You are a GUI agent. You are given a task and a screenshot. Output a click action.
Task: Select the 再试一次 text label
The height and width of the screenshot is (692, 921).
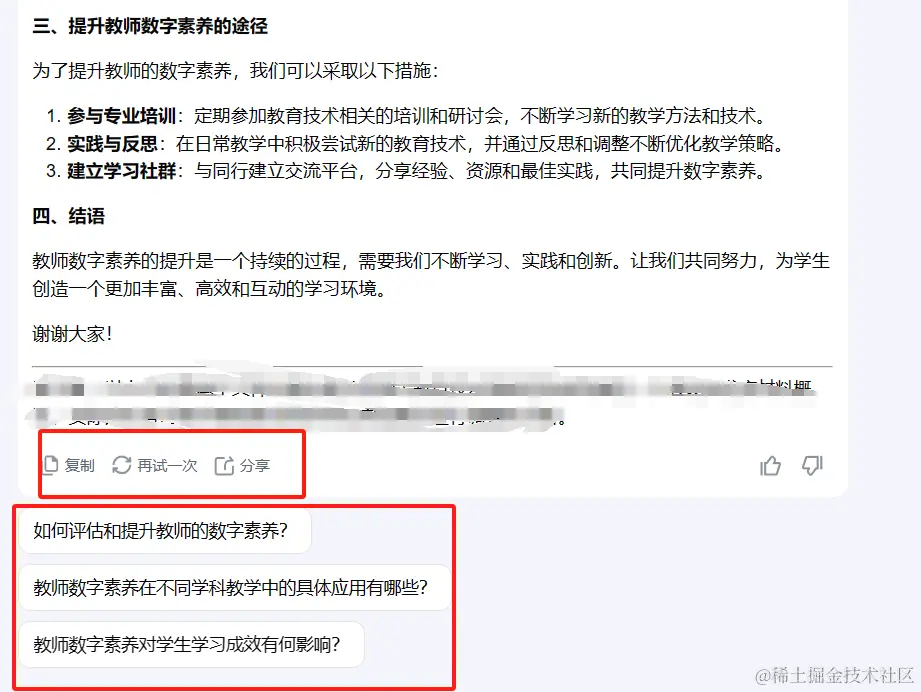(167, 466)
